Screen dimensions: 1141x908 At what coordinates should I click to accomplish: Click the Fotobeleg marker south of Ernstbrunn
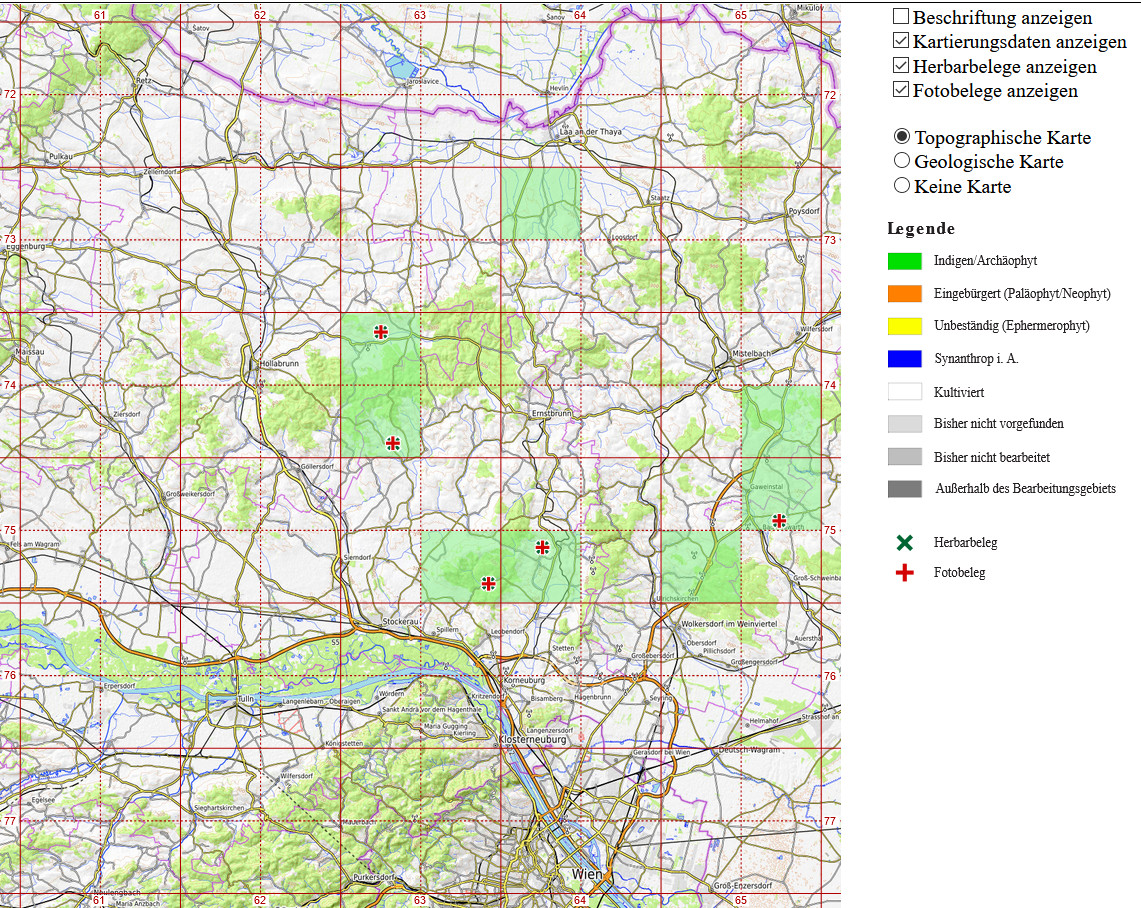coord(542,547)
